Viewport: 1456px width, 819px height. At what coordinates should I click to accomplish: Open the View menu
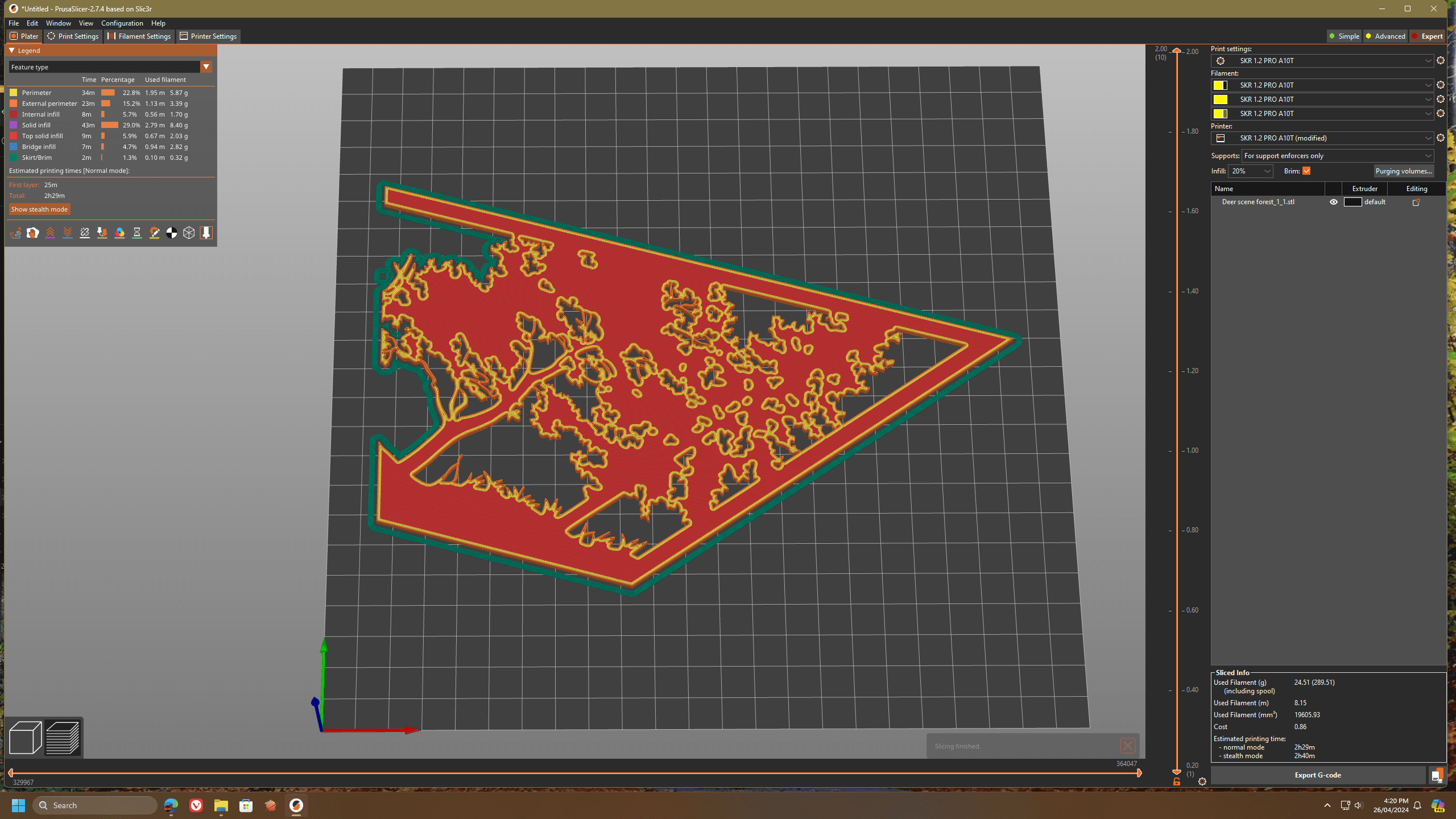pyautogui.click(x=86, y=23)
